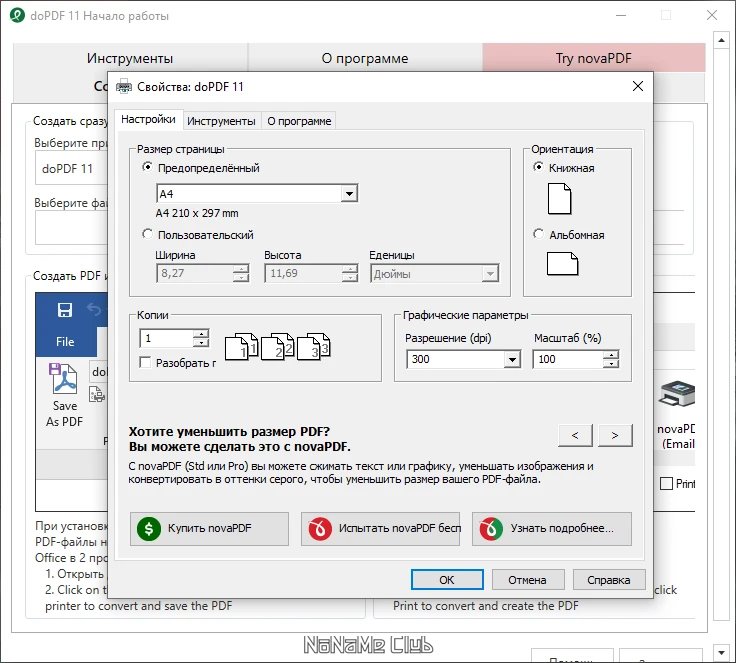
Task: Click the doPDF logo in the main window title
Action: [x=17, y=15]
